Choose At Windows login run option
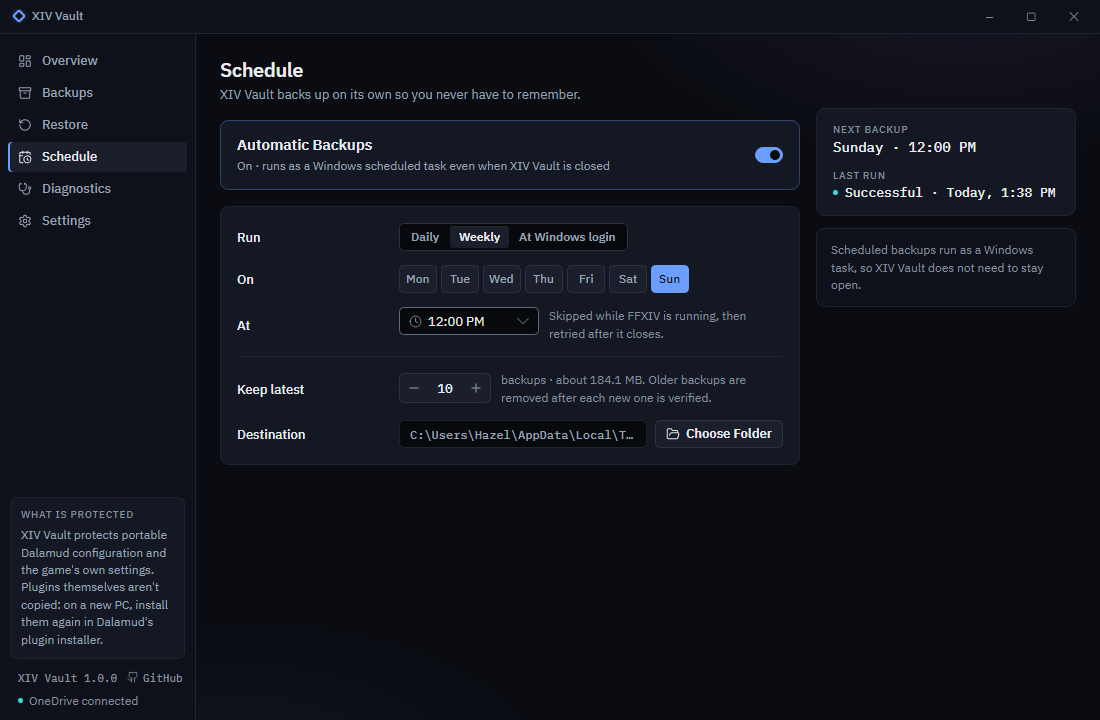This screenshot has height=720, width=1100. pyautogui.click(x=567, y=237)
